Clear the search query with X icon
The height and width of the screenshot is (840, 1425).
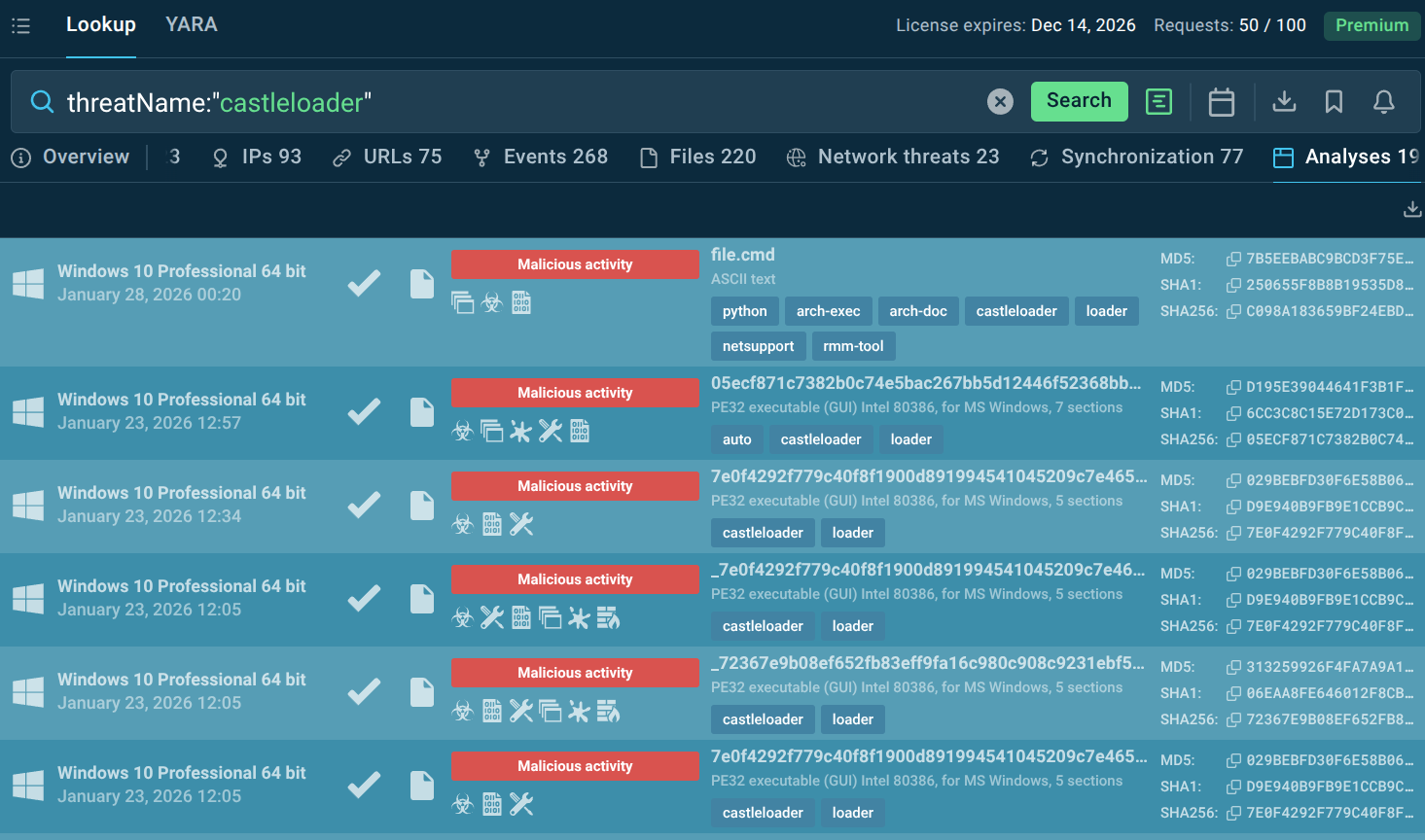[x=1000, y=101]
